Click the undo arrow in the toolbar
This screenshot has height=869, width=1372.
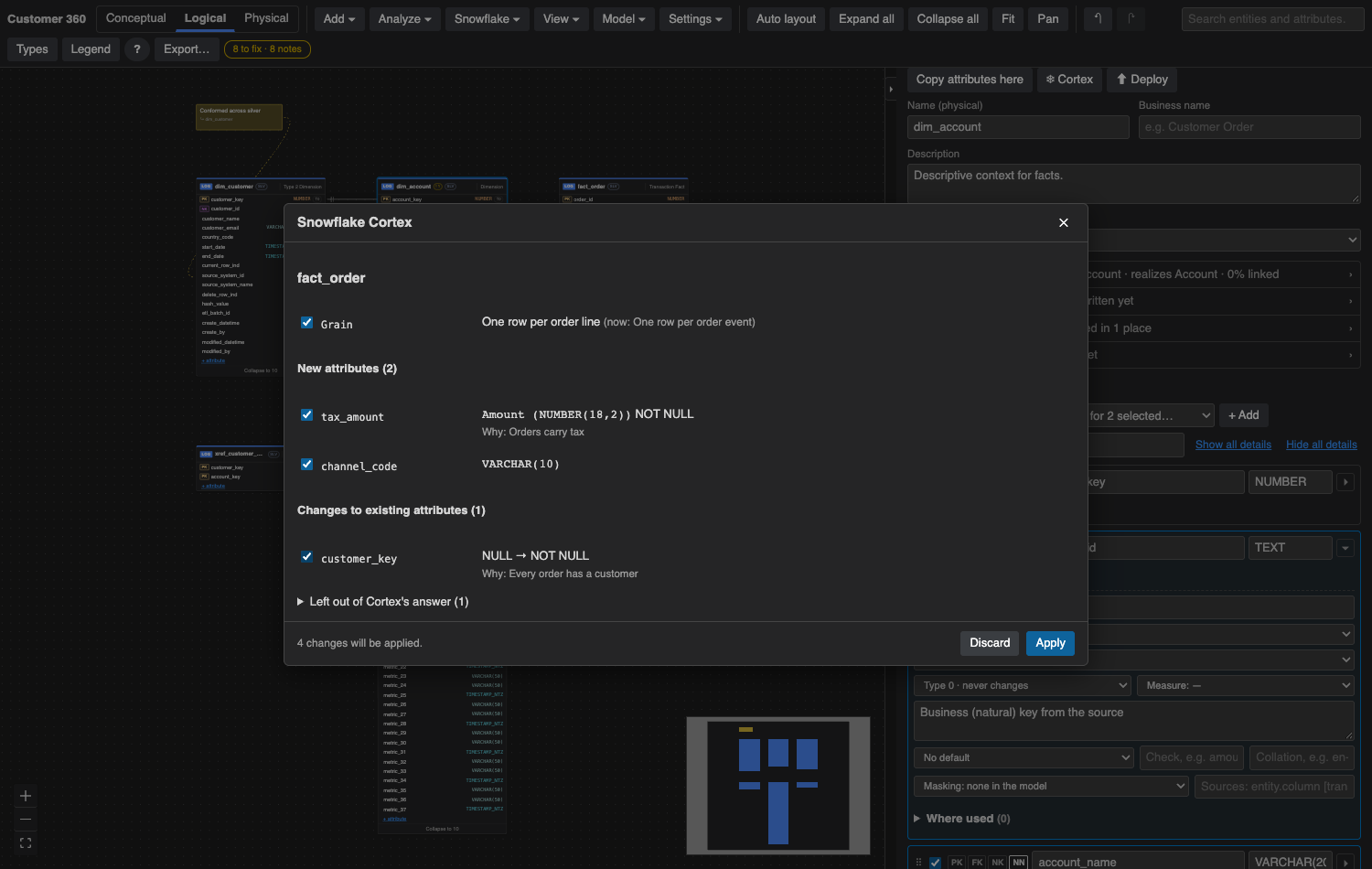(x=1099, y=18)
